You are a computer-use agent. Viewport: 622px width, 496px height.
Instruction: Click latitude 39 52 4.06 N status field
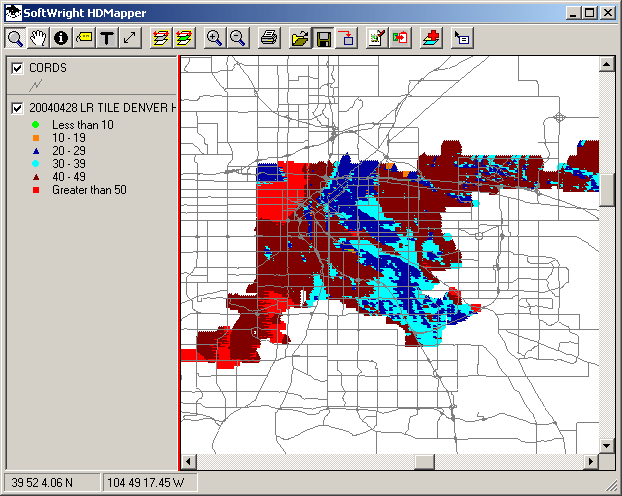pyautogui.click(x=52, y=483)
